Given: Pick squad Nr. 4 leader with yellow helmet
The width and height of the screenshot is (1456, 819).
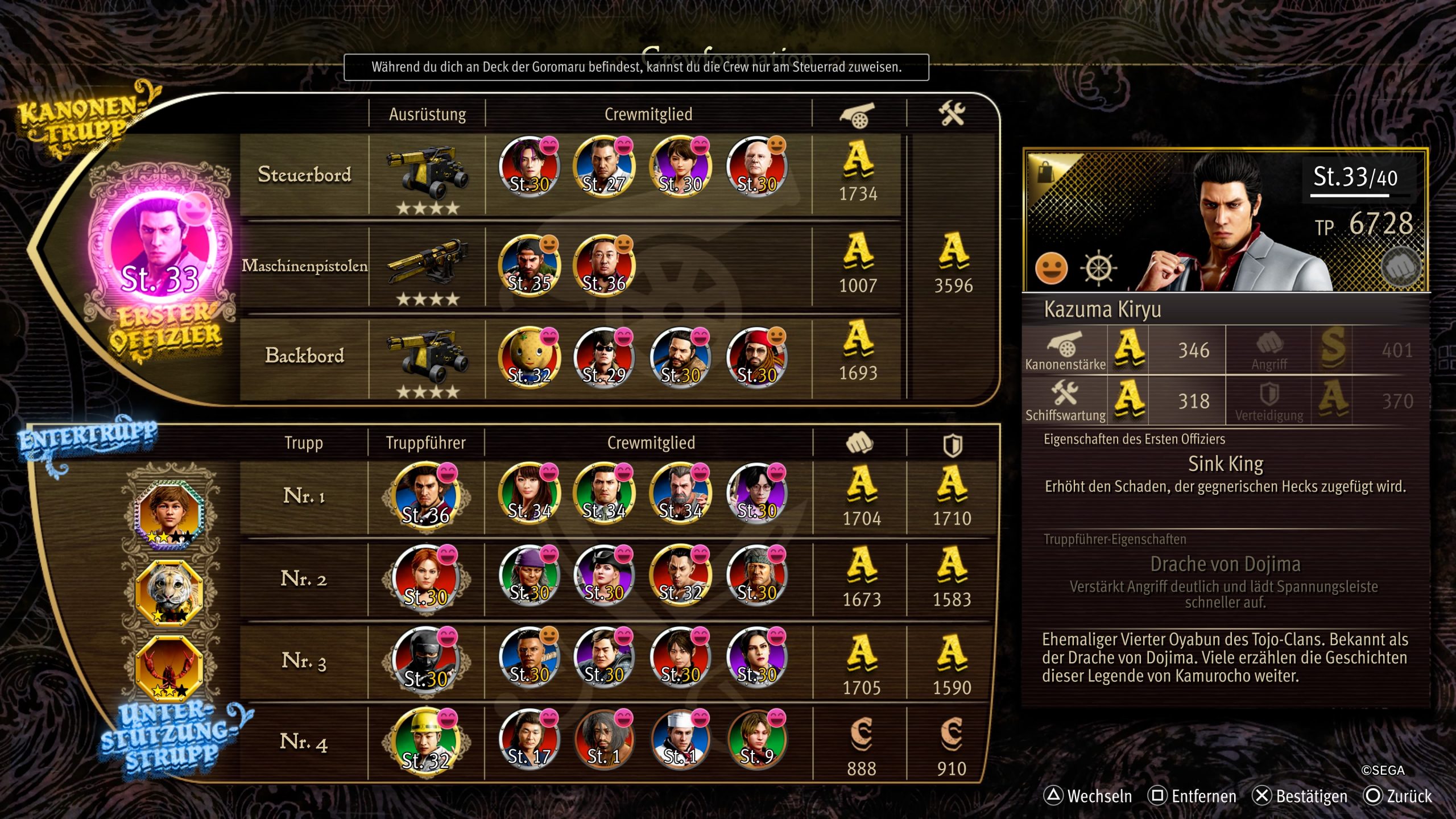Looking at the screenshot, I should [x=425, y=741].
